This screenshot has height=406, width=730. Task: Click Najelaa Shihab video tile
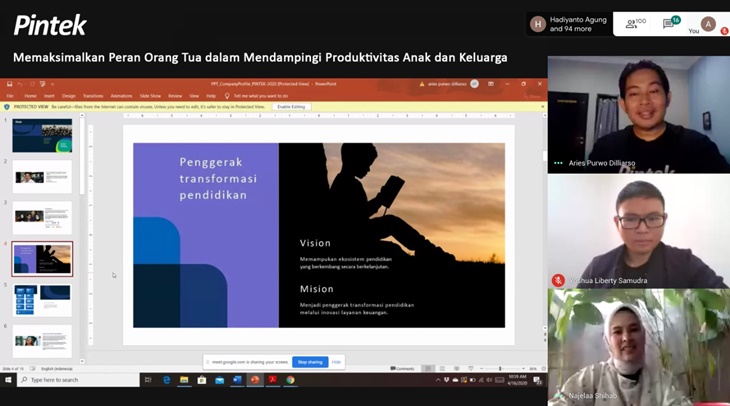639,347
